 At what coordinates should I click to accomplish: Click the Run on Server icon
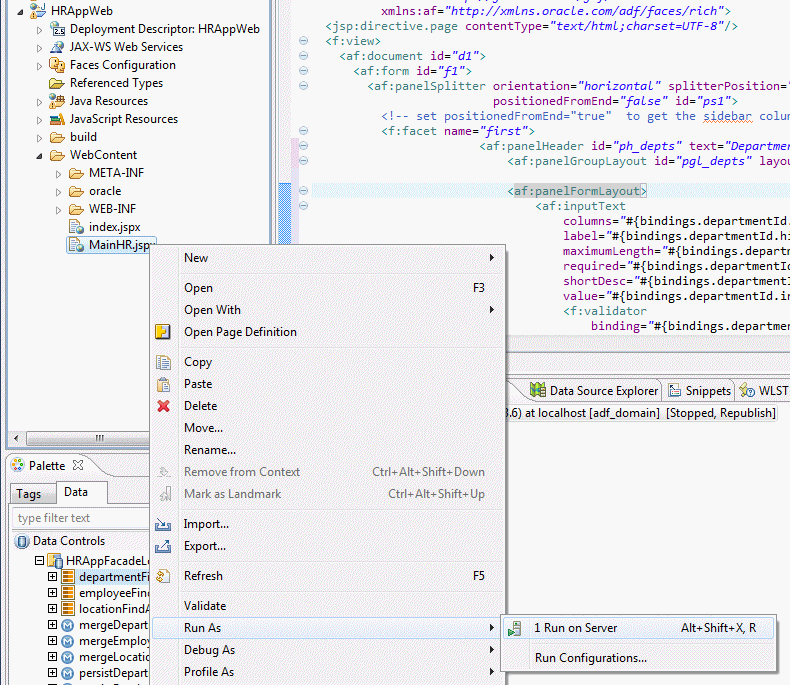click(x=515, y=629)
